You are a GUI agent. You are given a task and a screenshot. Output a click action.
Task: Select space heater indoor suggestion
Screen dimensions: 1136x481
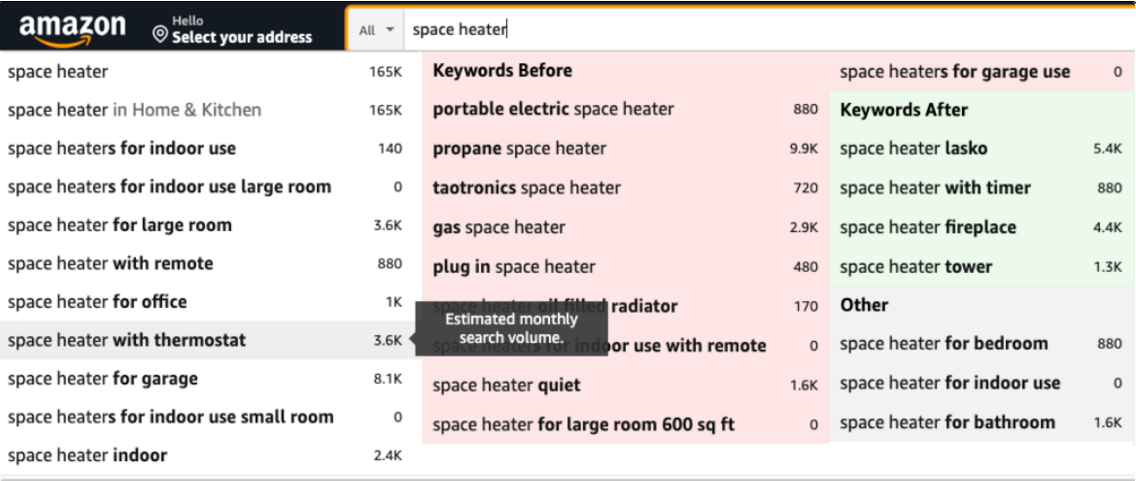(87, 456)
